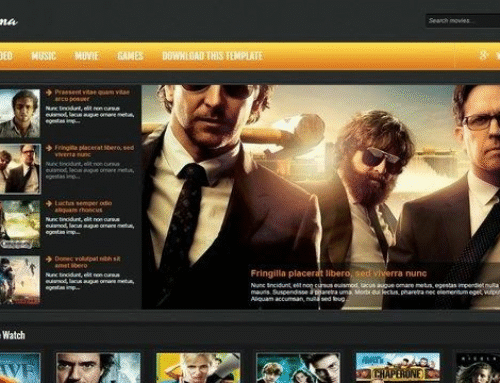The height and width of the screenshot is (383, 500).
Task: Select thumbnail next to 'Donec volutpat nibh'
Action: [20, 280]
